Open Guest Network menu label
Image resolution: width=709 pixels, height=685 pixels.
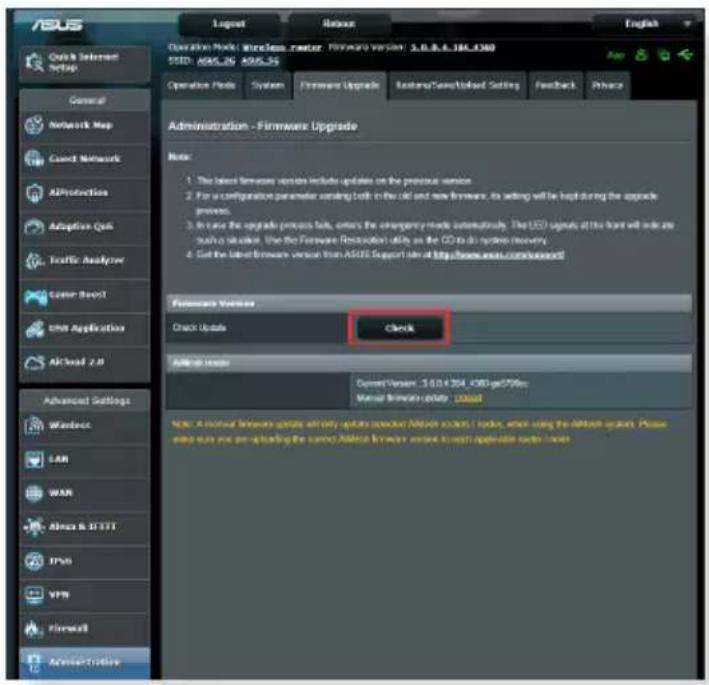tap(85, 159)
